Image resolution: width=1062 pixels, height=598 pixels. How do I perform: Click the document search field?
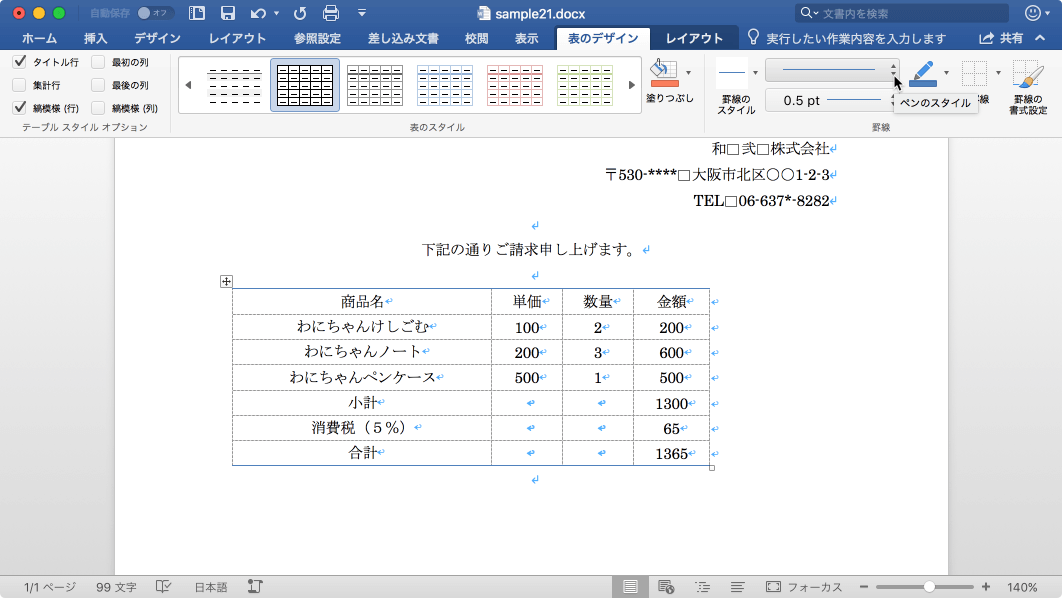(x=902, y=13)
